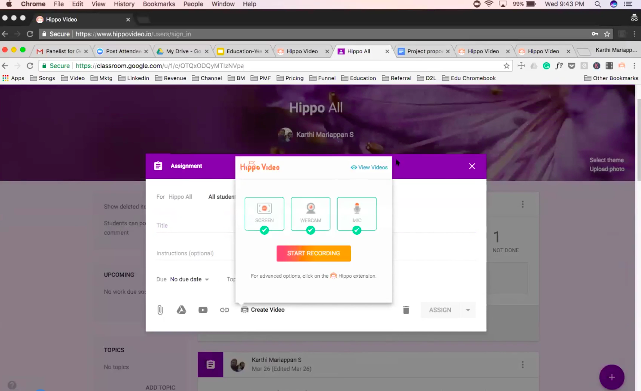The height and width of the screenshot is (391, 641).
Task: Open the Chrome three-dot menu
Action: click(634, 65)
